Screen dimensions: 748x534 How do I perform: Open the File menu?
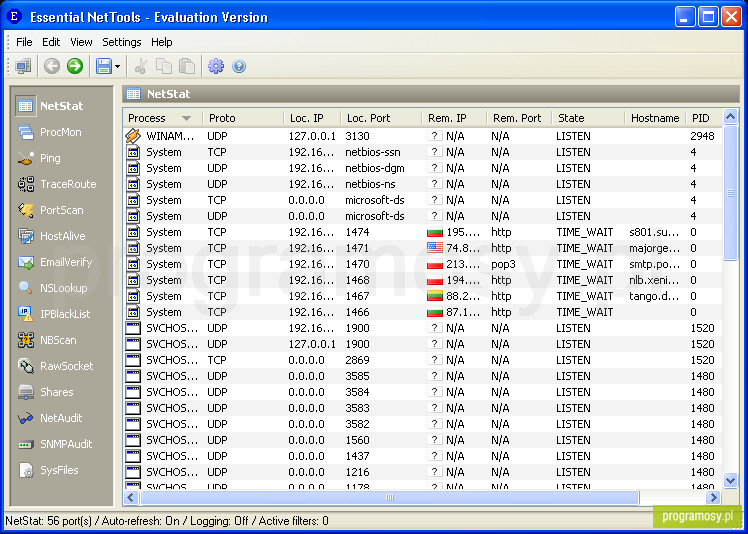pyautogui.click(x=24, y=42)
